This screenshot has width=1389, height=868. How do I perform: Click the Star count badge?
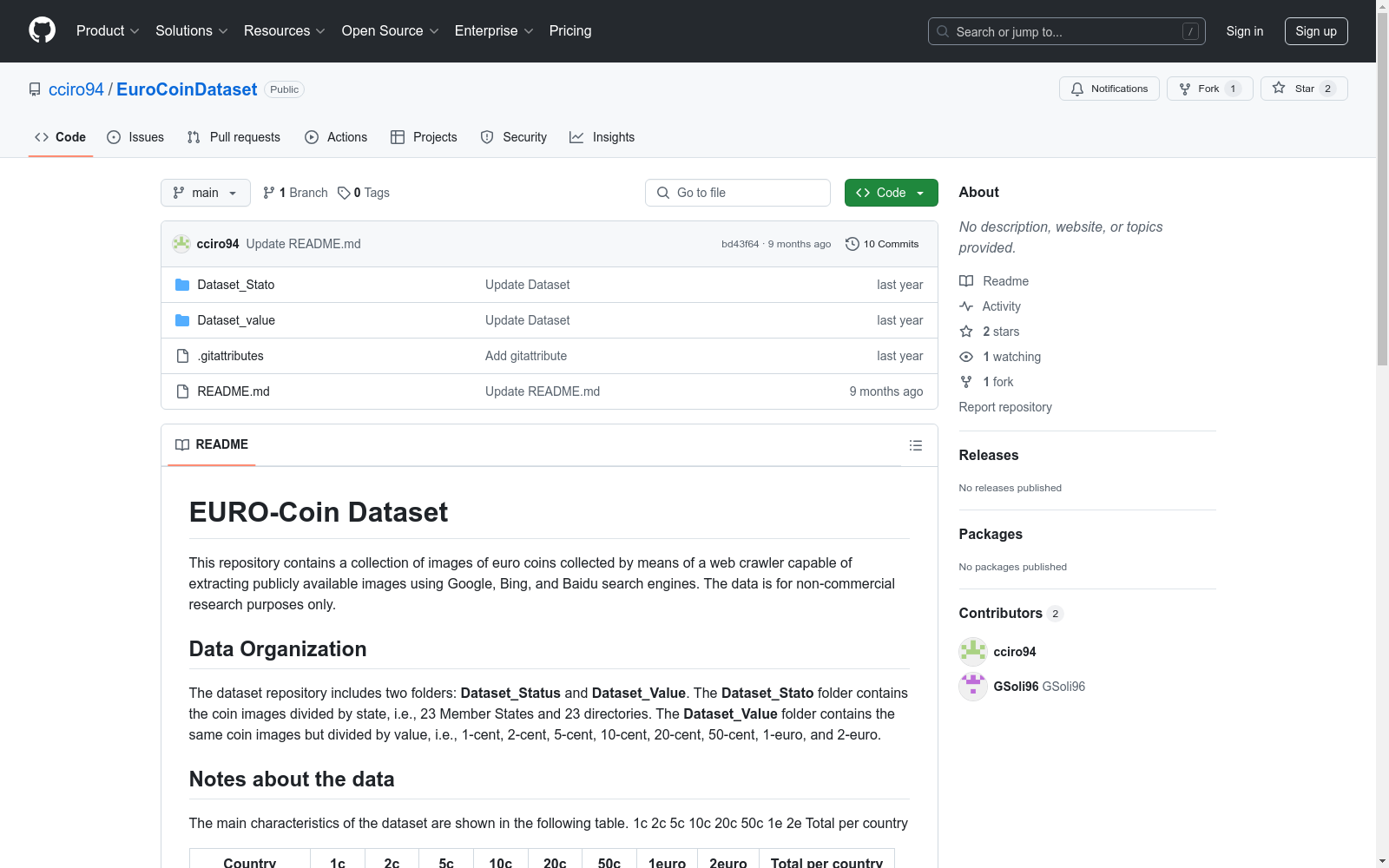(x=1327, y=89)
